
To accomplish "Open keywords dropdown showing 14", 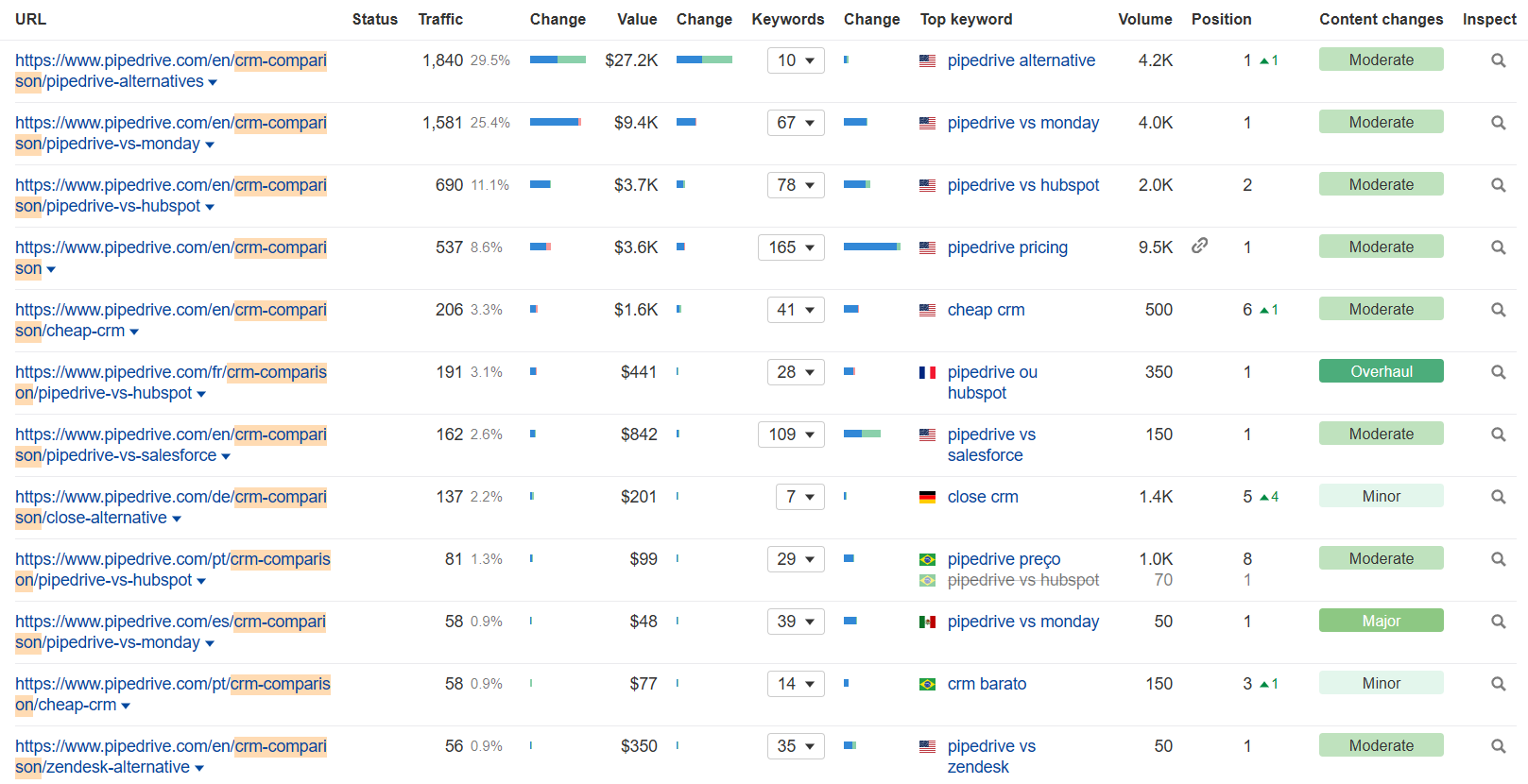I will (796, 684).
